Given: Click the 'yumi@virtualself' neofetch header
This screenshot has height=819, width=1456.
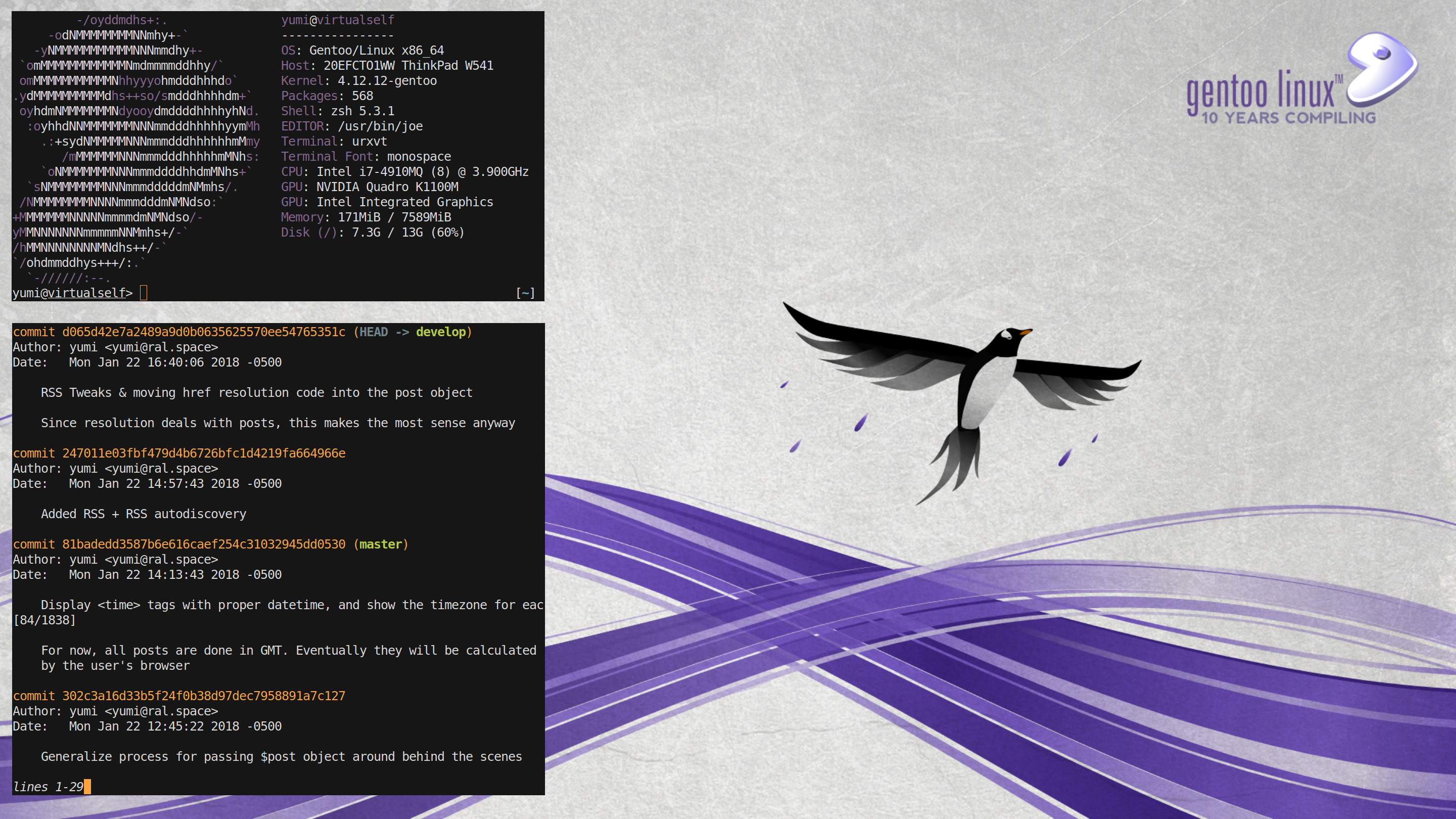Looking at the screenshot, I should [x=337, y=20].
